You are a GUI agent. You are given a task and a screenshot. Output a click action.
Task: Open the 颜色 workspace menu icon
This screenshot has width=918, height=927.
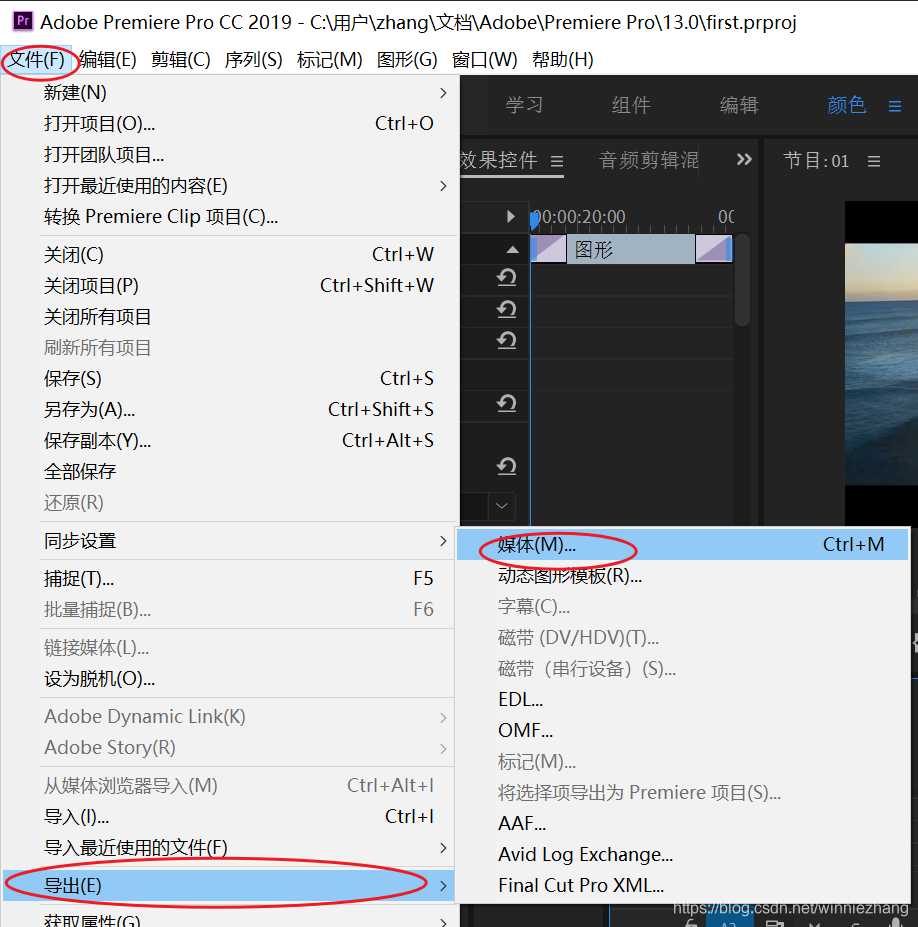click(895, 106)
